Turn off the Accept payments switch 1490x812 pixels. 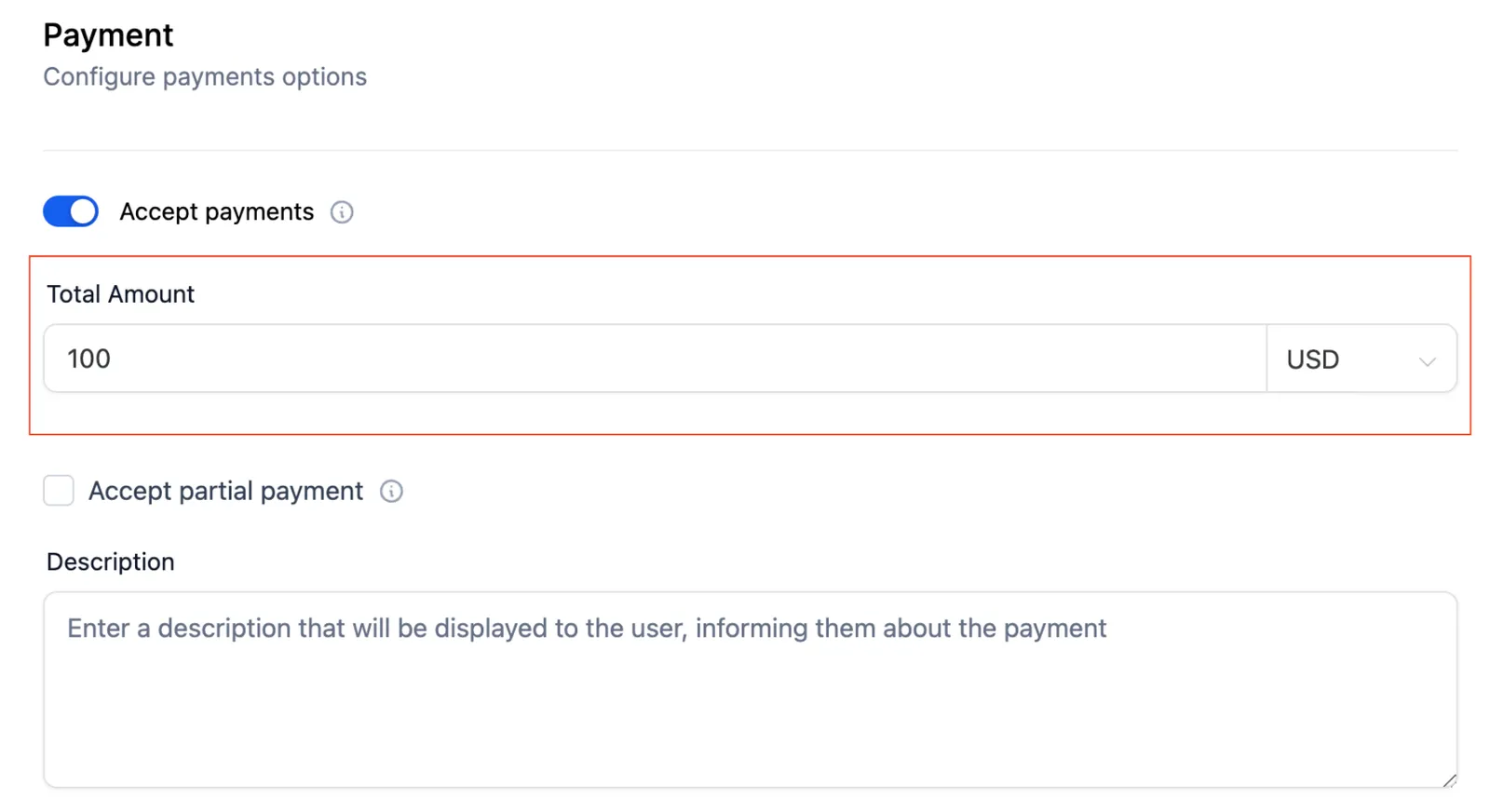[x=71, y=211]
